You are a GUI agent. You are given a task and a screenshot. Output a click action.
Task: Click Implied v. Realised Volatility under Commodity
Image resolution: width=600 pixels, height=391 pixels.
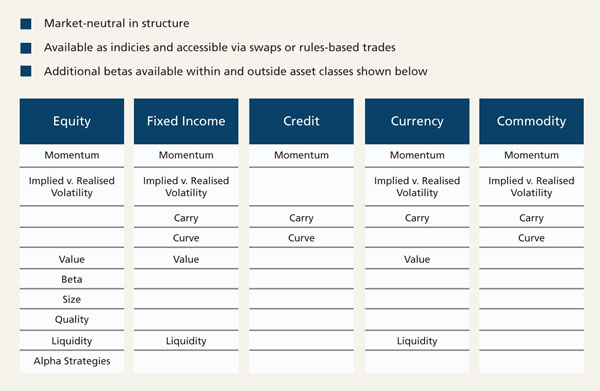pyautogui.click(x=532, y=186)
